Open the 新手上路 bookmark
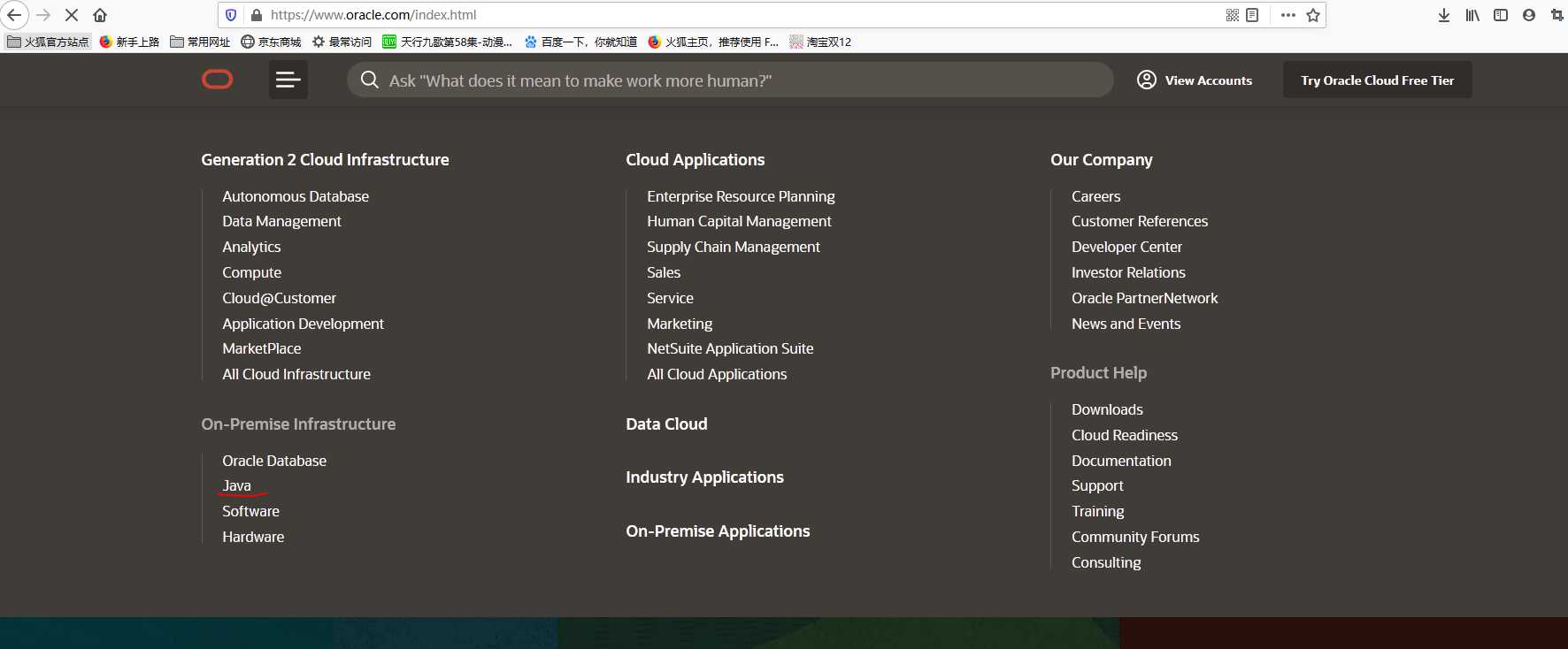This screenshot has height=649, width=1568. (130, 42)
